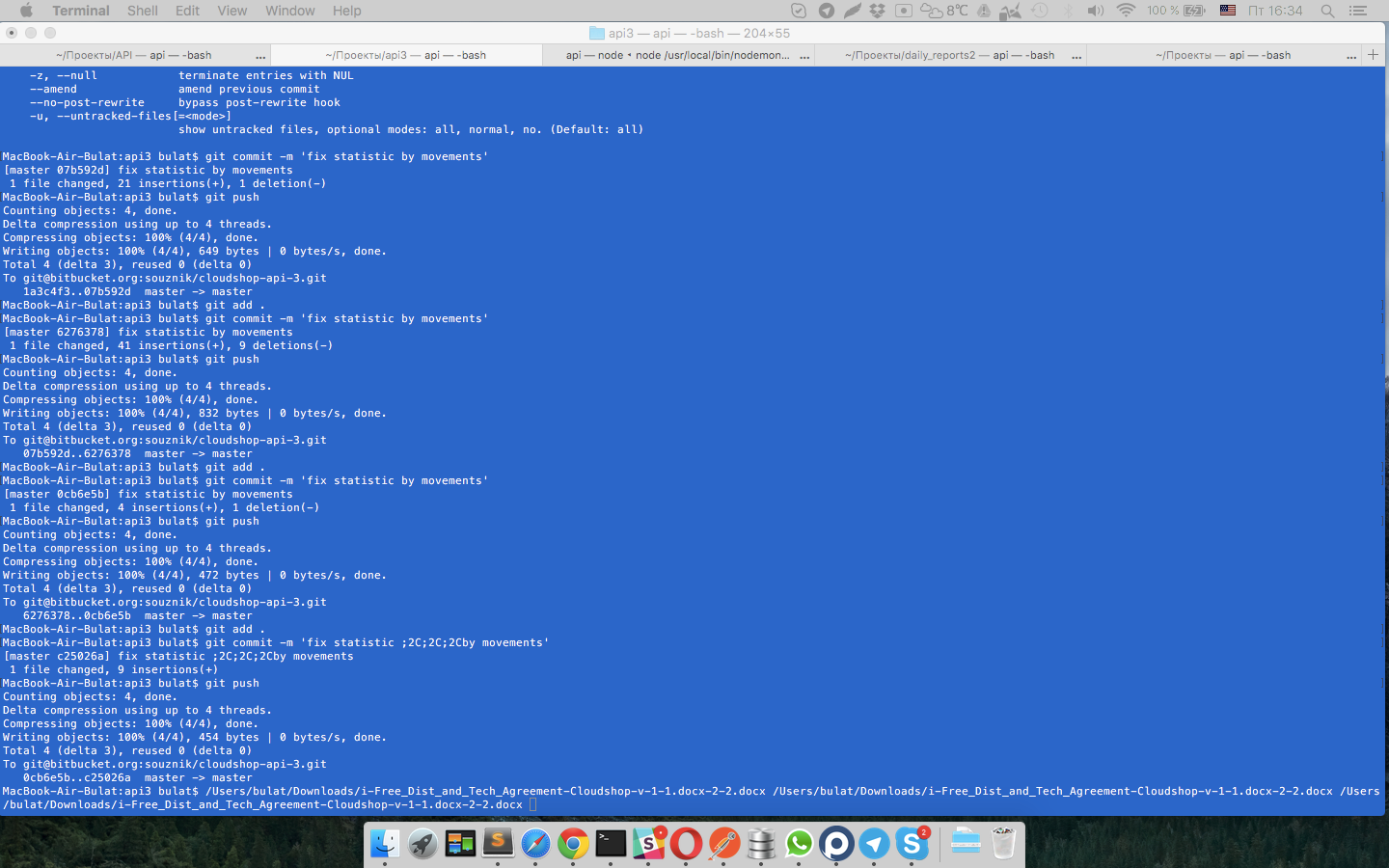Expand the US flag input source menu

point(1227,11)
